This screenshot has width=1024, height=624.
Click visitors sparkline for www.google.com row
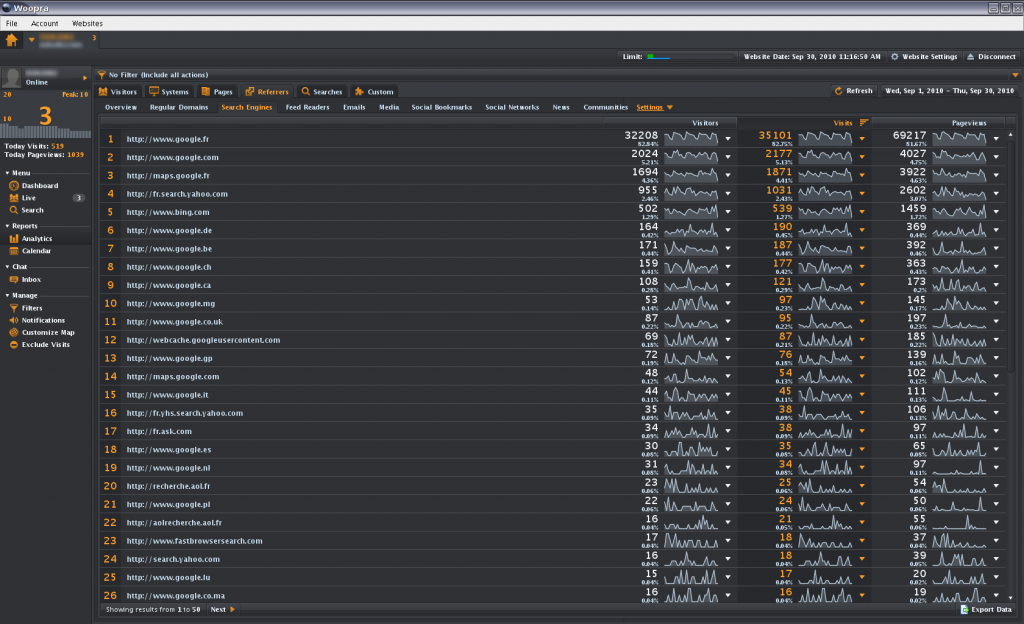click(x=691, y=157)
